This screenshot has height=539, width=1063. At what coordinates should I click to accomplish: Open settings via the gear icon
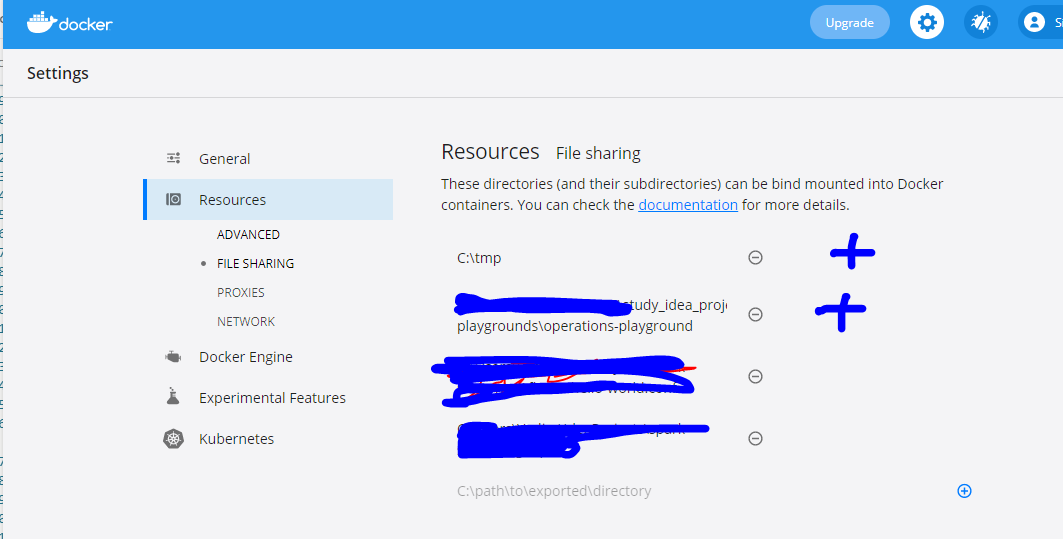(x=927, y=22)
